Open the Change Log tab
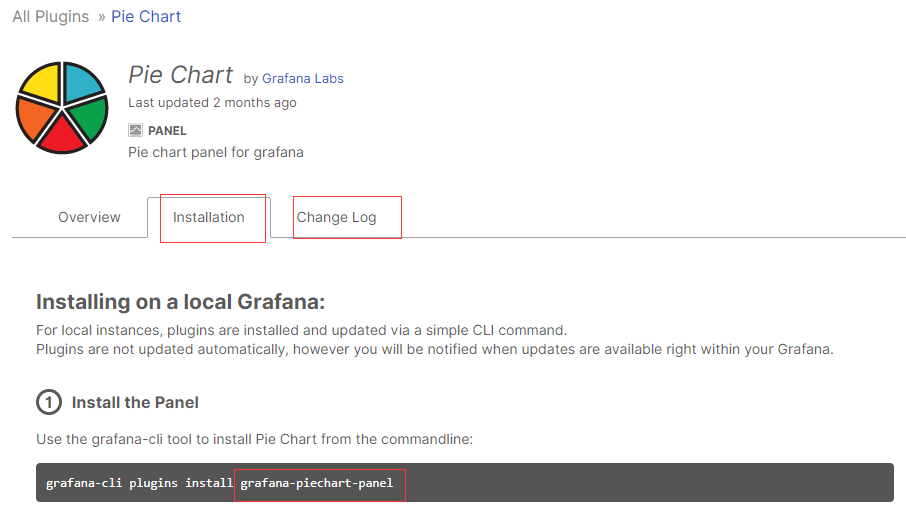This screenshot has height=514, width=906. pos(337,217)
